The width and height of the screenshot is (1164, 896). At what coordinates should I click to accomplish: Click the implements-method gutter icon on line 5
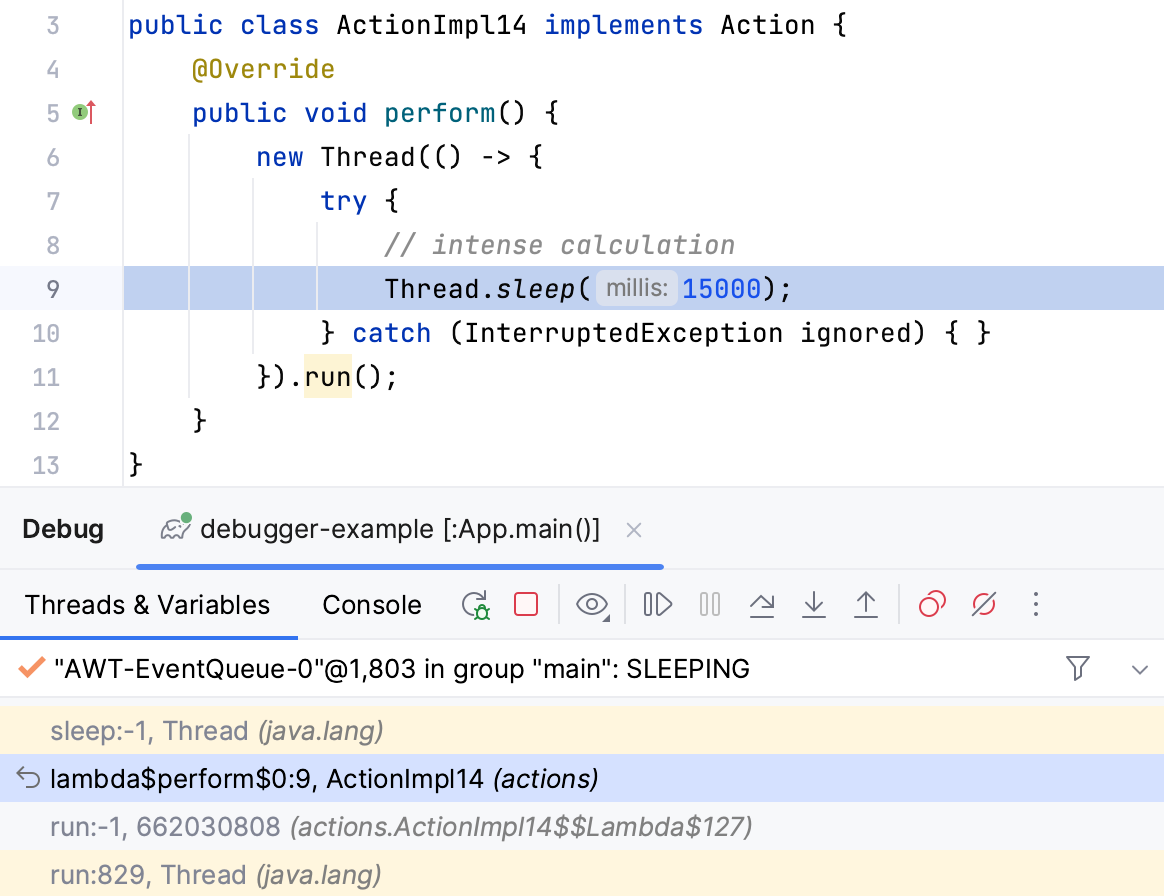point(84,112)
